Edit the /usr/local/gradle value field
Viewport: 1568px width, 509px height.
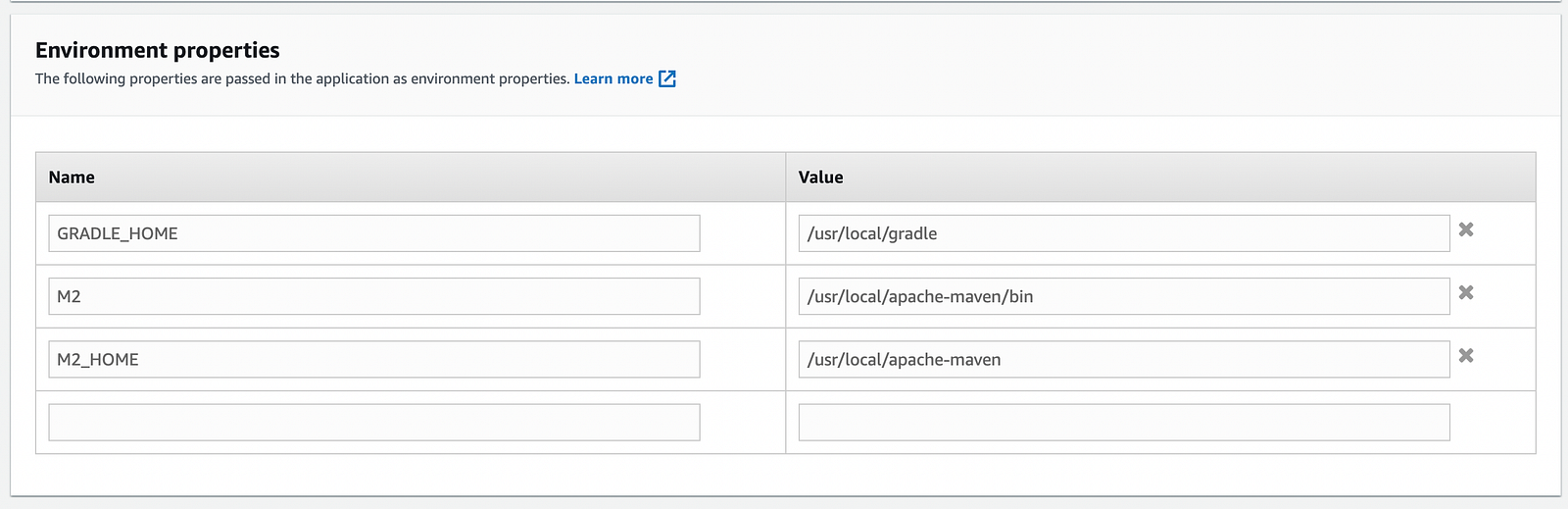pos(1124,233)
